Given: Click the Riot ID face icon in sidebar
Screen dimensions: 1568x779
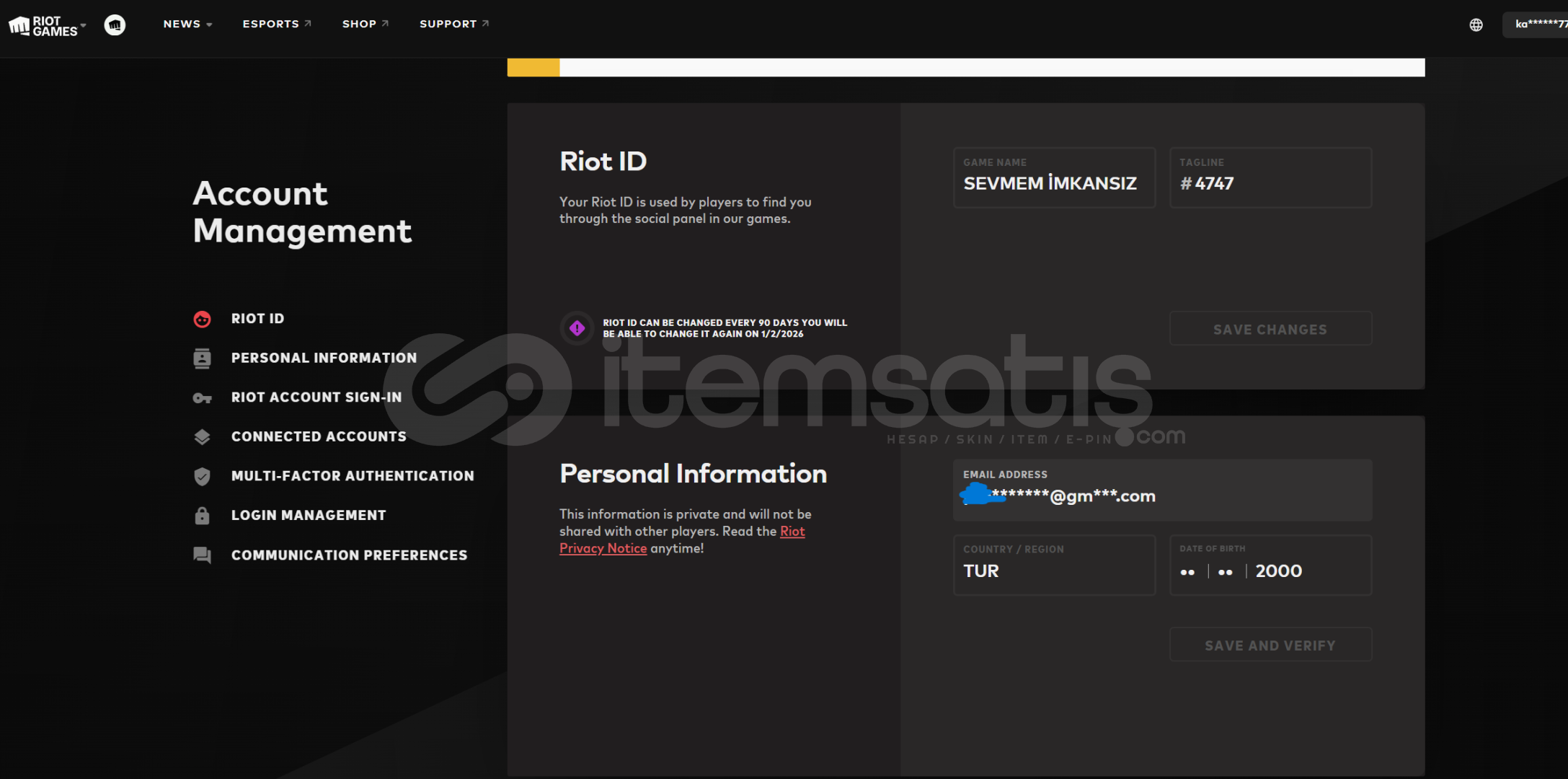Looking at the screenshot, I should pos(202,319).
